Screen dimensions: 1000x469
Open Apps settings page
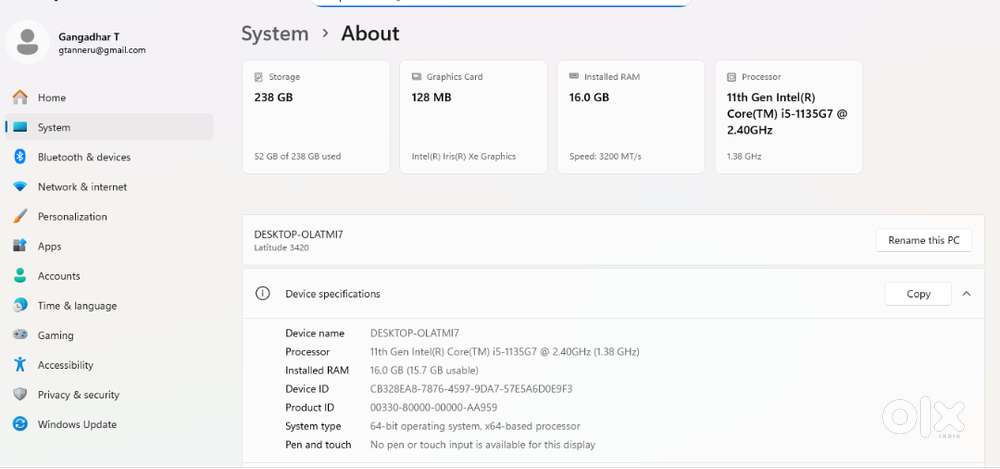[x=109, y=246]
